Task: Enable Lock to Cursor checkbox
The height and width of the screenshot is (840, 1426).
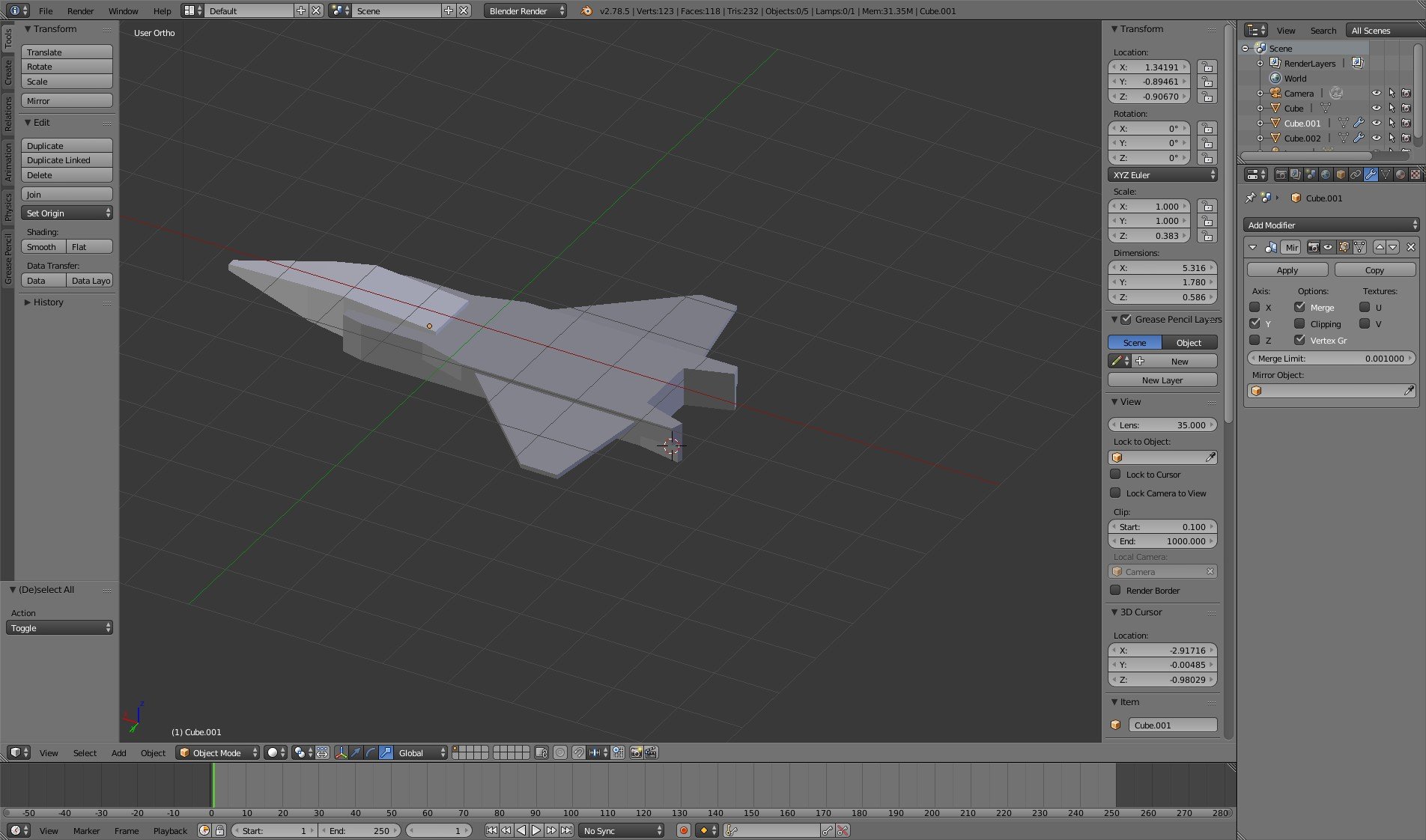Action: [1115, 474]
